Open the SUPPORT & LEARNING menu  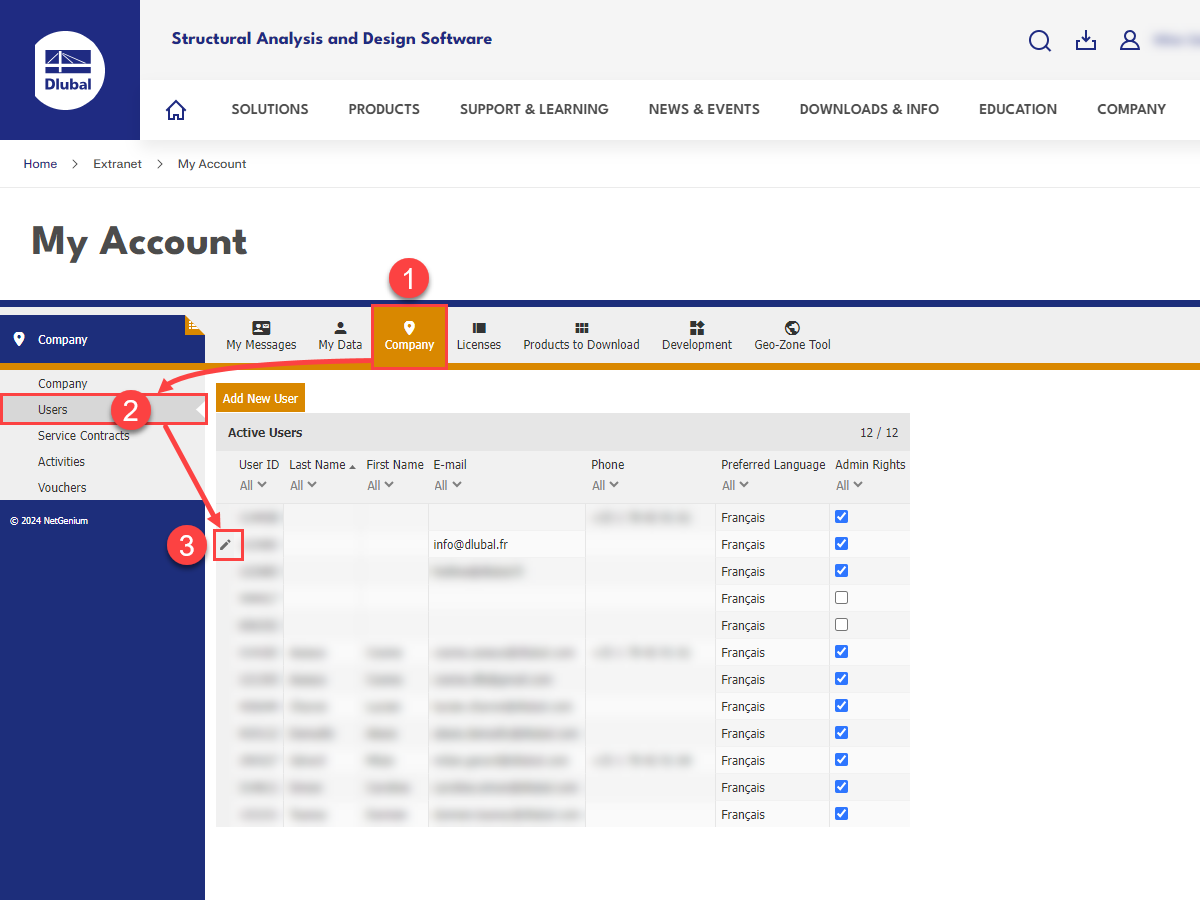[x=534, y=110]
